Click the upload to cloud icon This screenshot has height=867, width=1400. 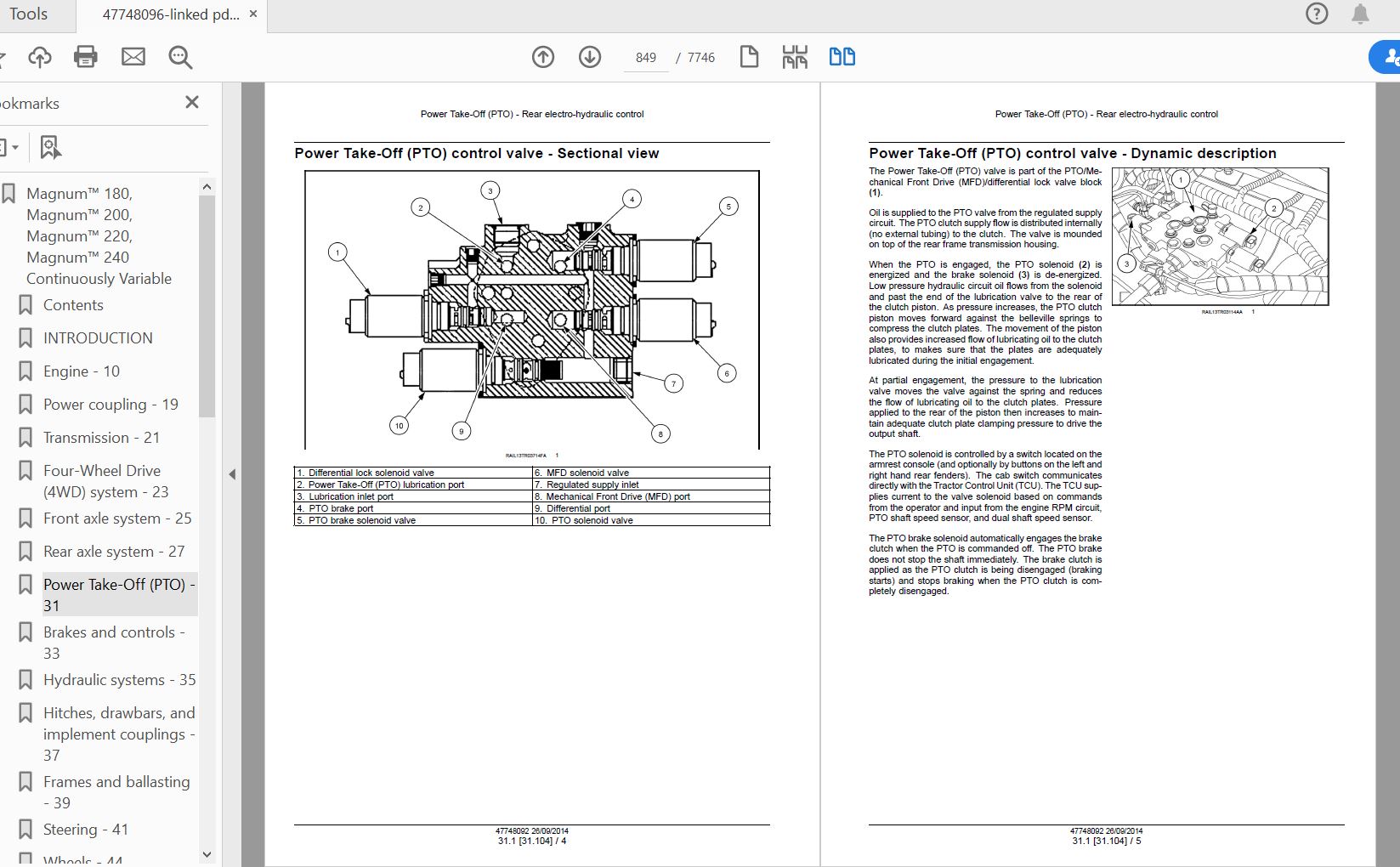click(x=40, y=58)
